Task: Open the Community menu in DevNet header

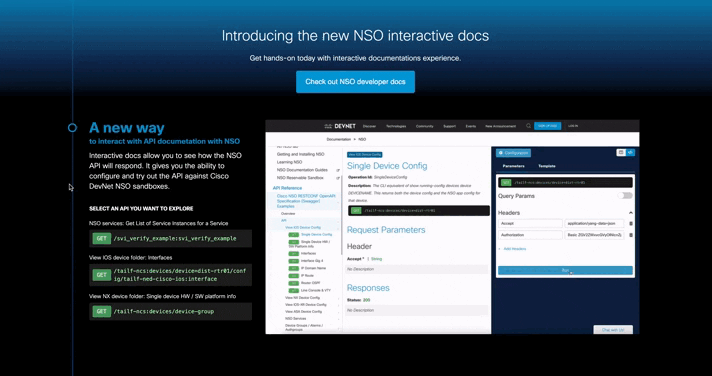Action: (425, 126)
